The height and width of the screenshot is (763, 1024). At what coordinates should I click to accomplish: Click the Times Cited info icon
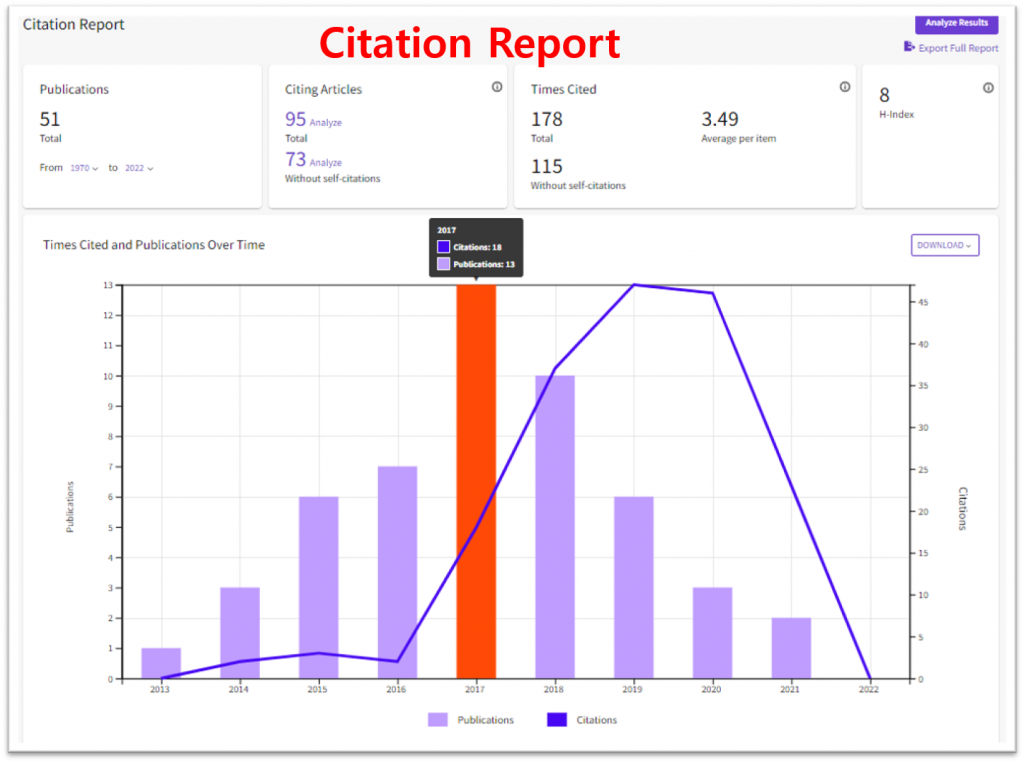pos(845,88)
